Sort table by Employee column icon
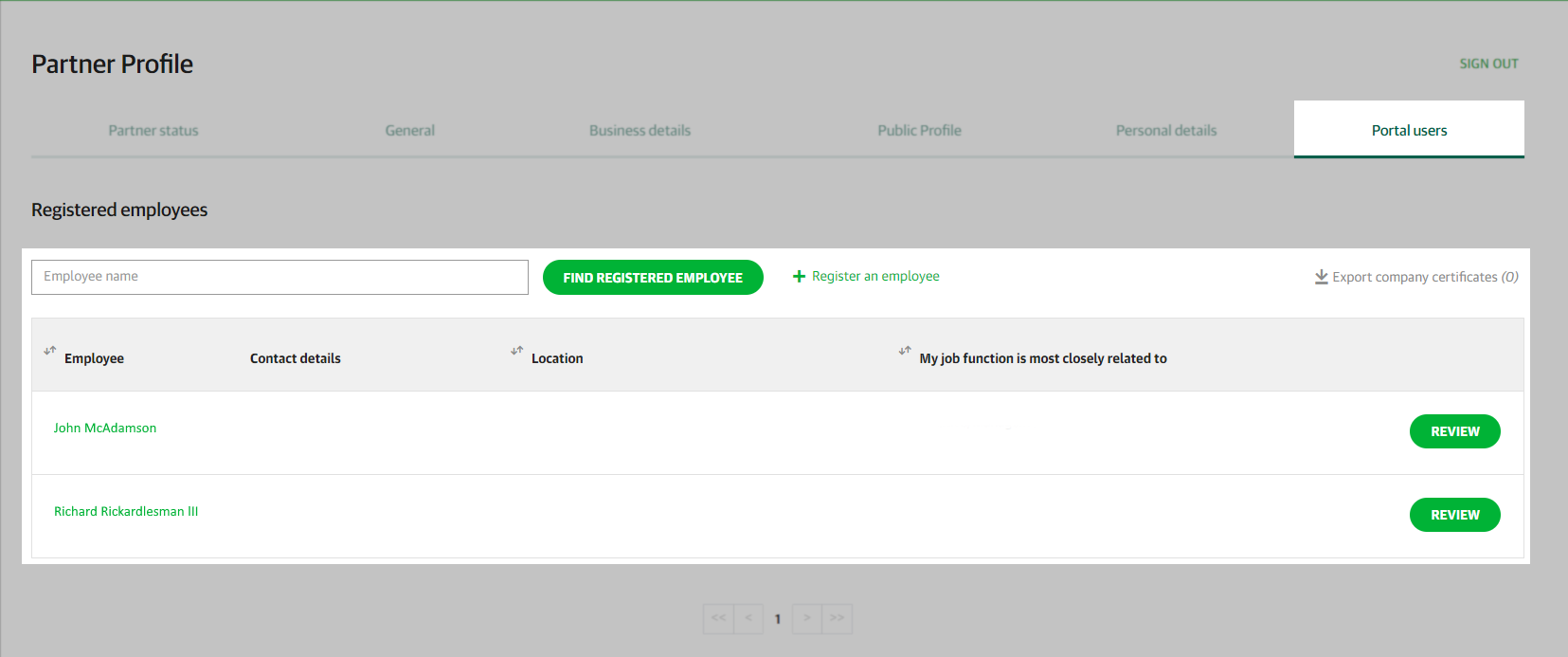 pyautogui.click(x=50, y=351)
